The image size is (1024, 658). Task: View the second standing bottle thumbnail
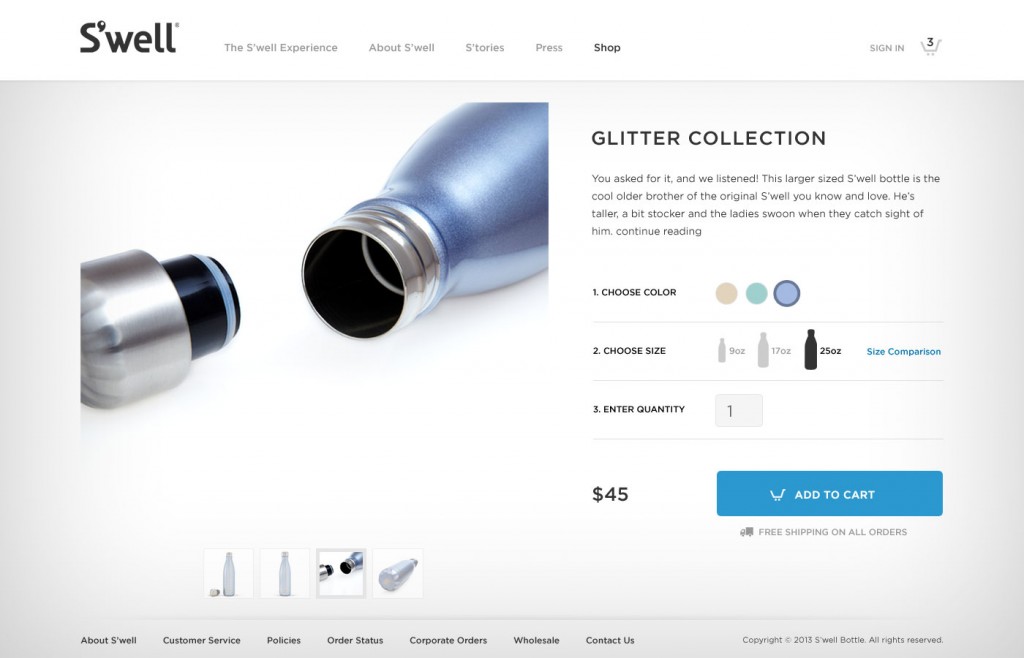click(x=285, y=573)
